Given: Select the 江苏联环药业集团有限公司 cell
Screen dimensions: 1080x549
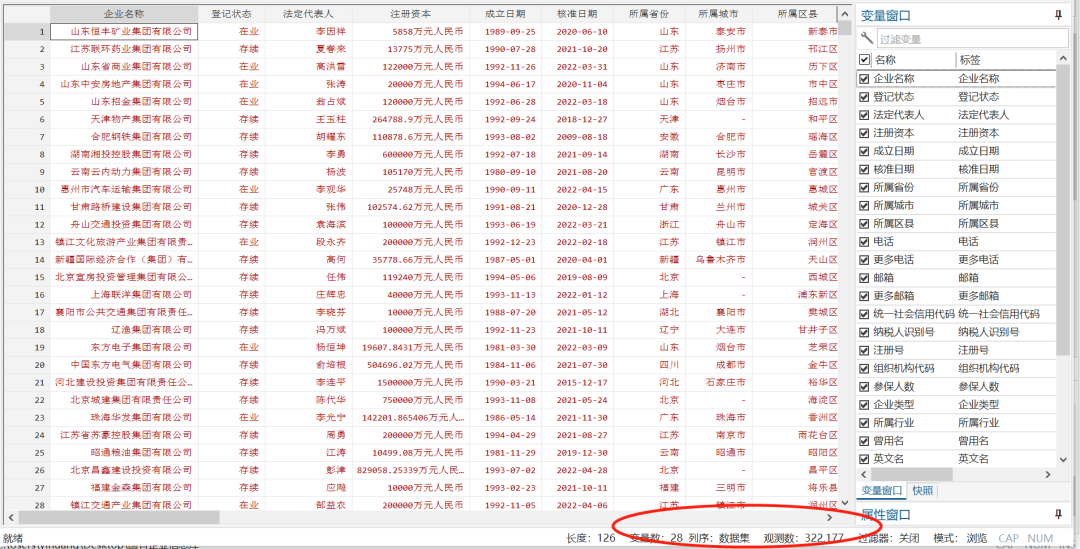Looking at the screenshot, I should point(124,49).
